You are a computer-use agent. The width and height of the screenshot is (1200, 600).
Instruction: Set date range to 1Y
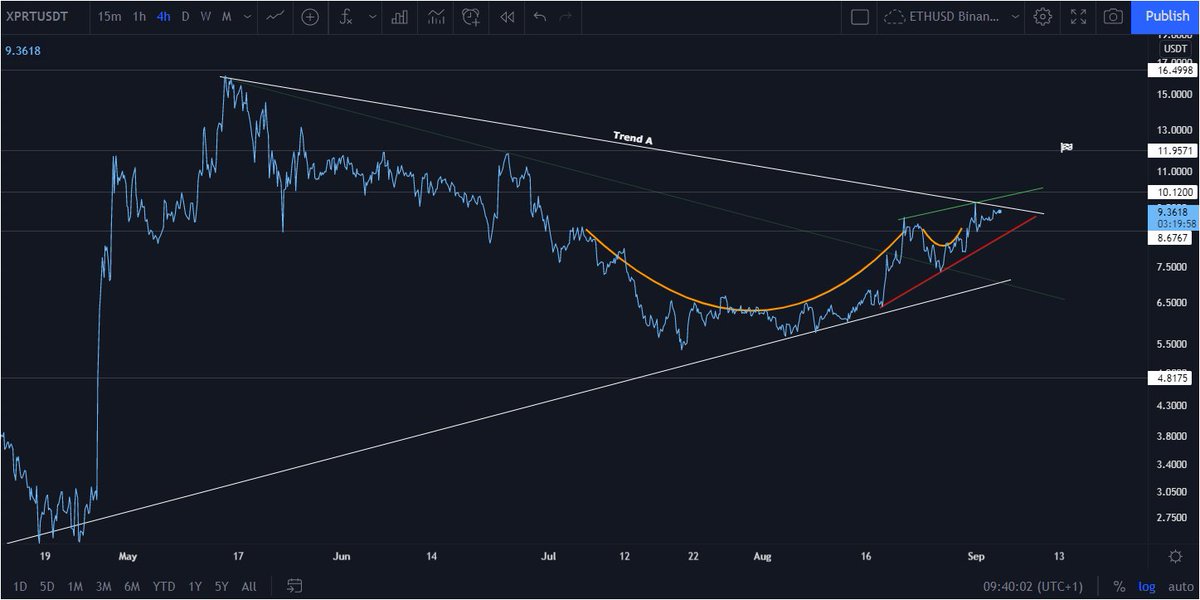coord(194,586)
